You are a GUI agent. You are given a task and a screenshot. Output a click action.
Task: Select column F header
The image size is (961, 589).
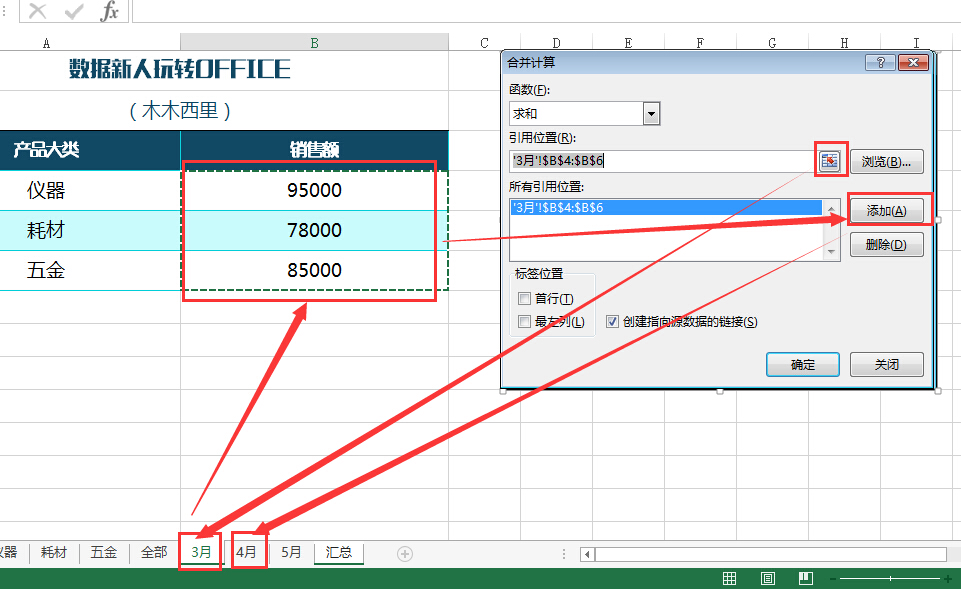(700, 42)
